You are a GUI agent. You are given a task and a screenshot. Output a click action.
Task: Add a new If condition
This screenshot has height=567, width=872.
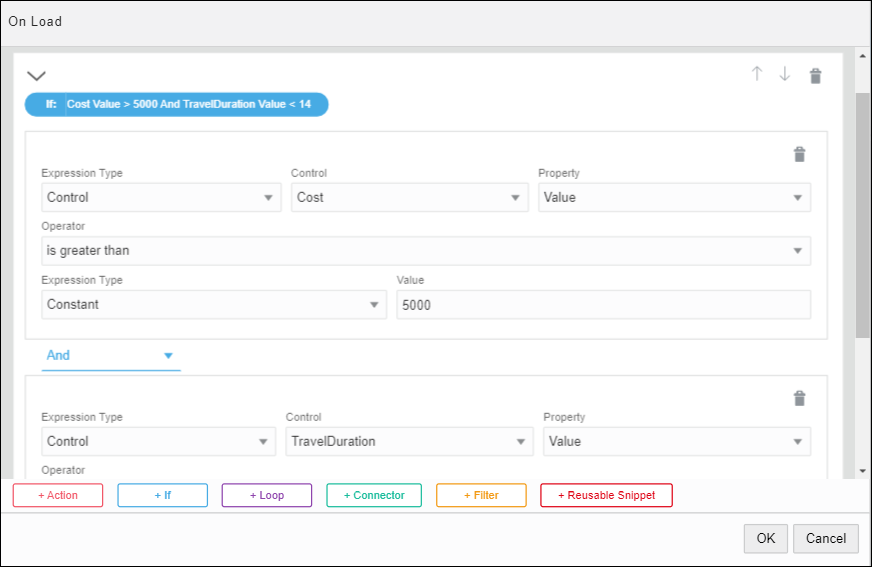tap(162, 495)
